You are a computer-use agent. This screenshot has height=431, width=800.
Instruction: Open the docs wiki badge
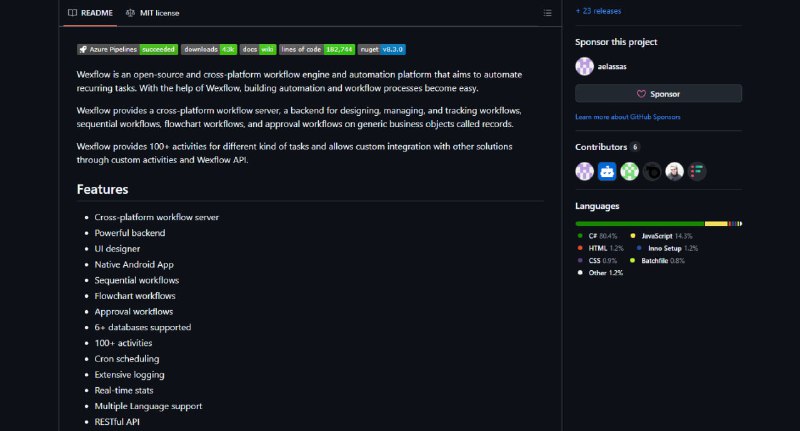258,49
